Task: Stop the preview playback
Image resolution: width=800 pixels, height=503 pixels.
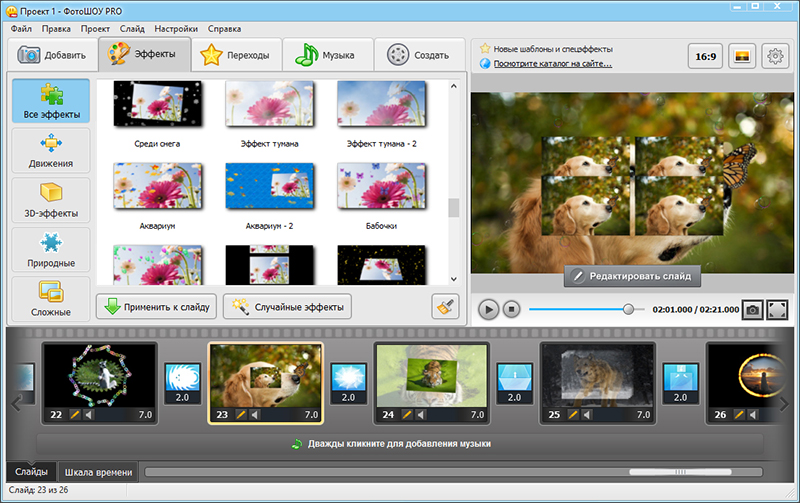Action: pos(511,309)
